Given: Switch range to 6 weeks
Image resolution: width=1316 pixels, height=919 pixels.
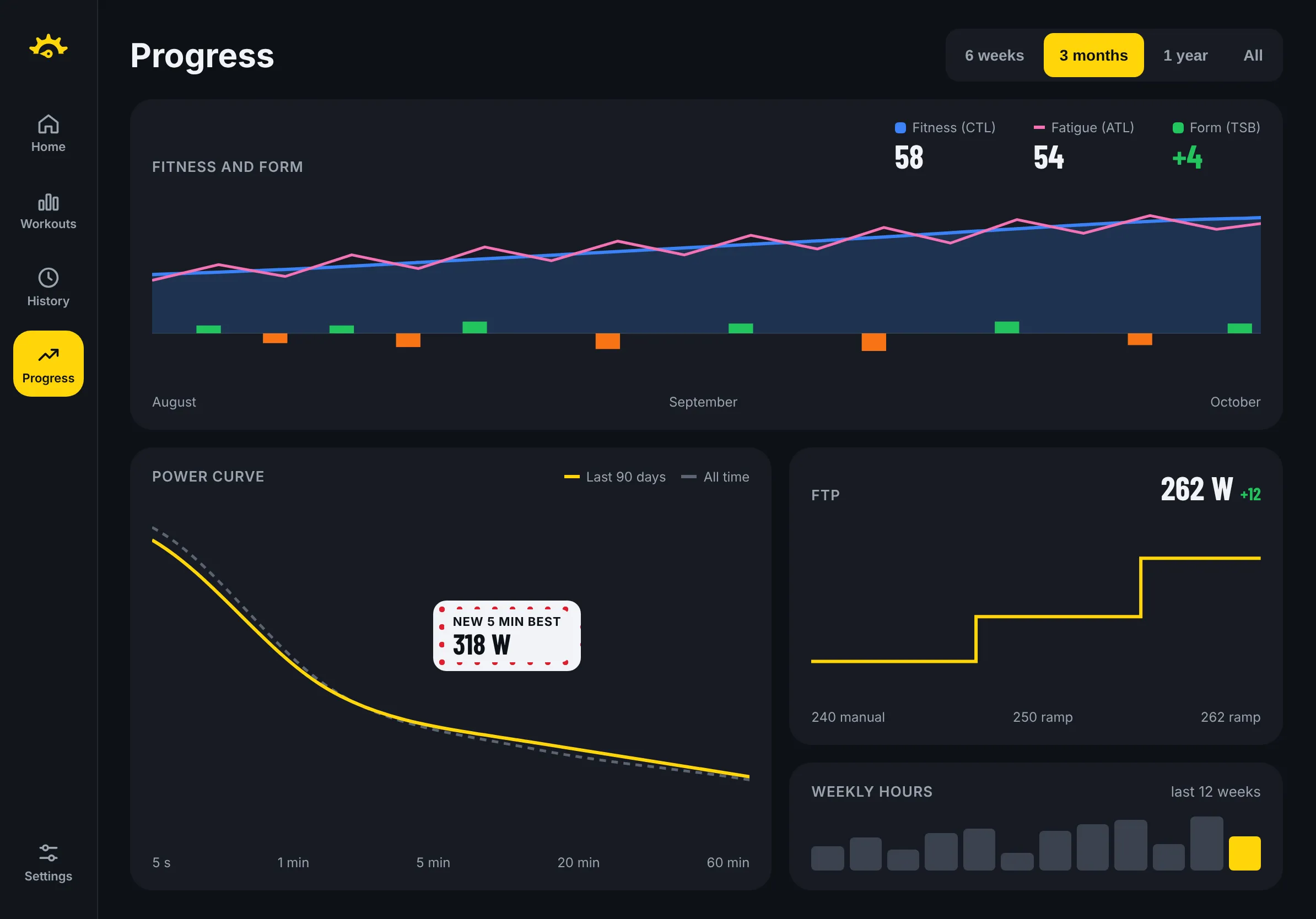Looking at the screenshot, I should (x=994, y=55).
